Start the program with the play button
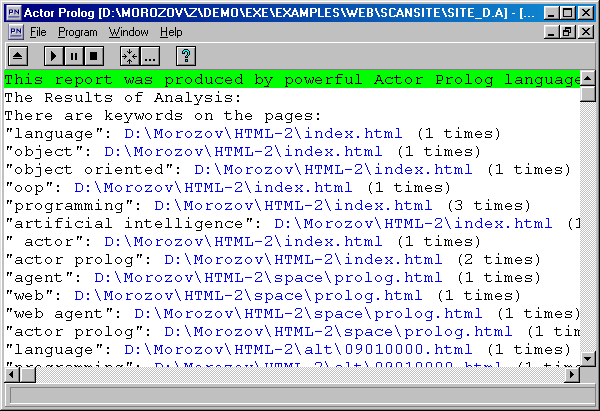Image resolution: width=600 pixels, height=411 pixels. tap(54, 56)
